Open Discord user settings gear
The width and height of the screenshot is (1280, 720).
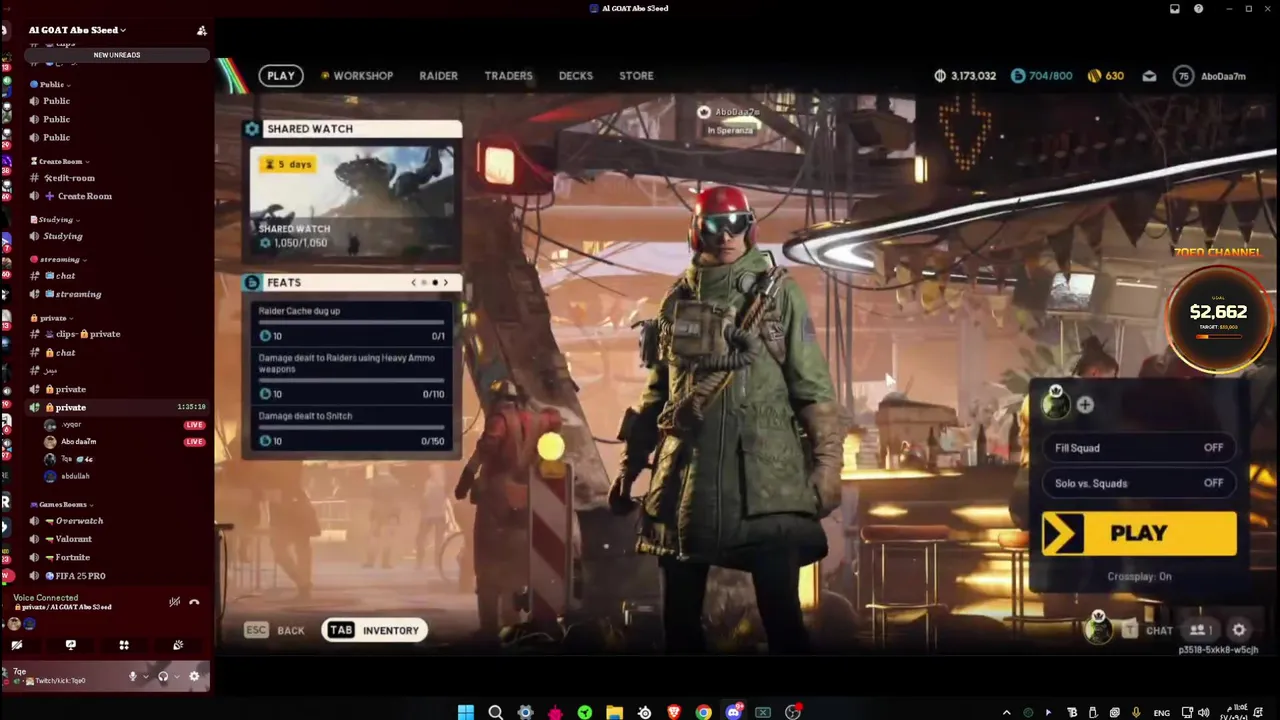click(x=194, y=677)
